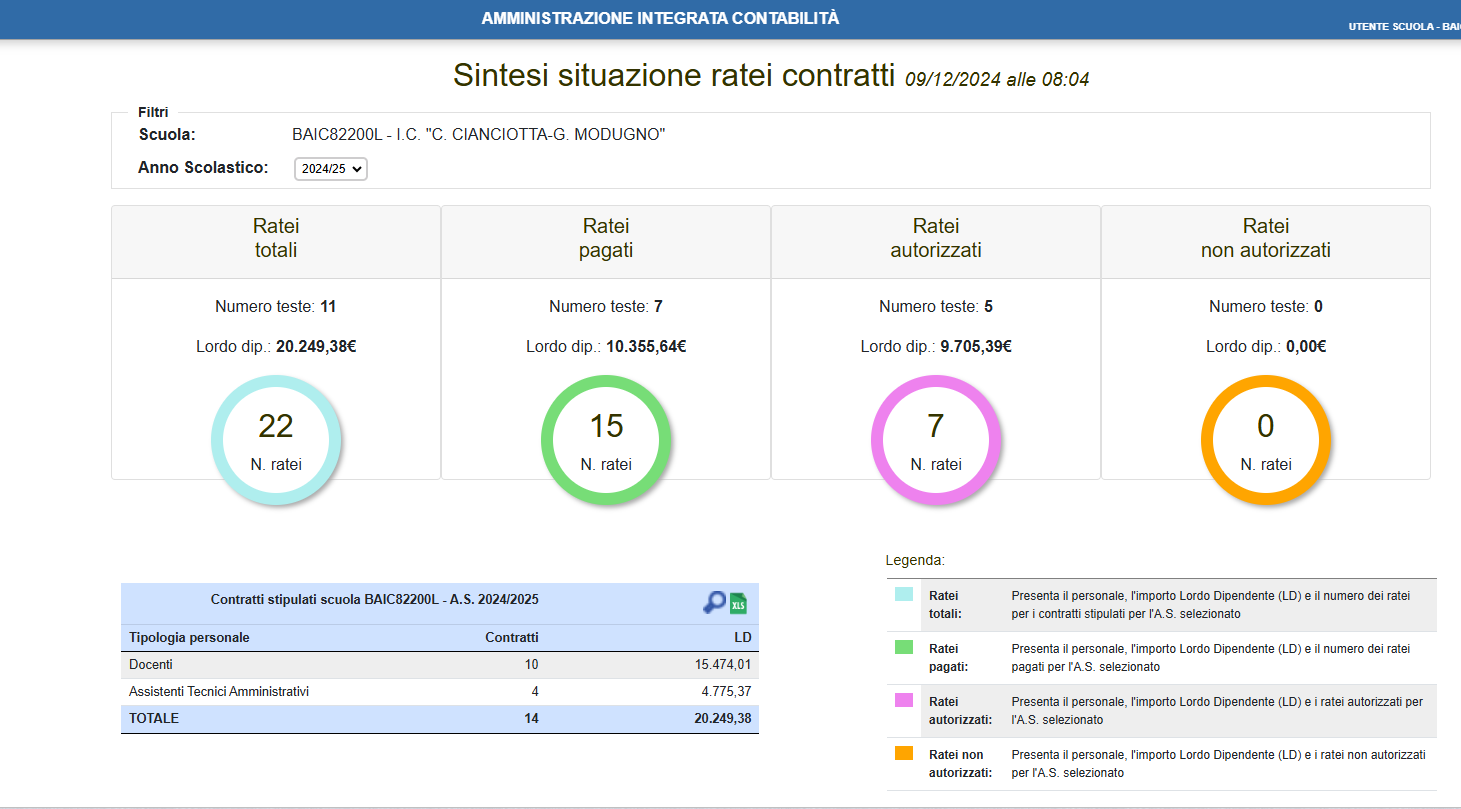The width and height of the screenshot is (1461, 809).
Task: Click the cyan Ratei totali legend swatch
Action: [x=903, y=594]
